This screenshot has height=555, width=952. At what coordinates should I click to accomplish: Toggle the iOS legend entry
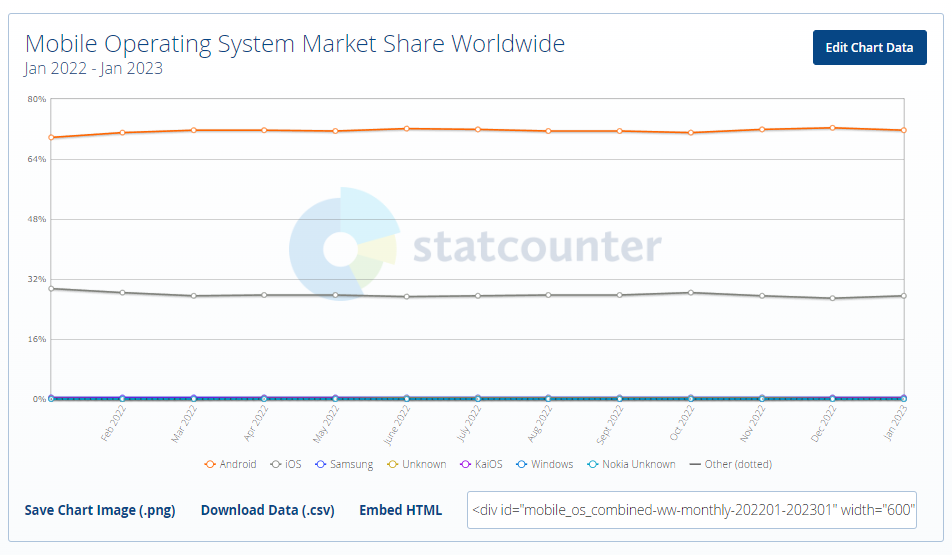286,464
